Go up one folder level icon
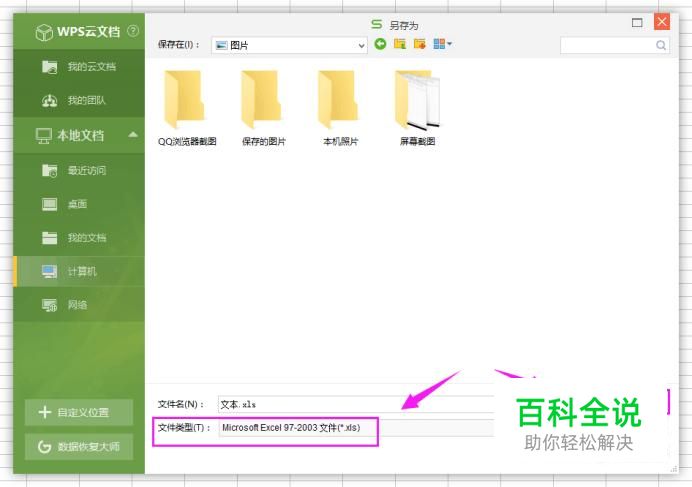The height and width of the screenshot is (487, 692). click(x=400, y=44)
